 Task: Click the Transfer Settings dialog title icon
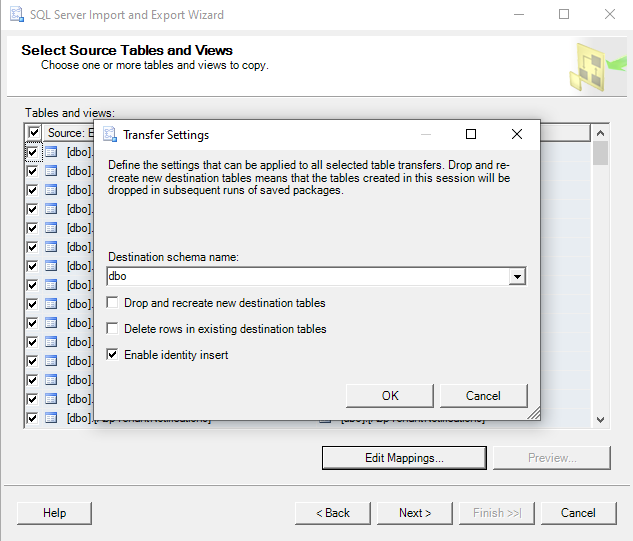110,134
